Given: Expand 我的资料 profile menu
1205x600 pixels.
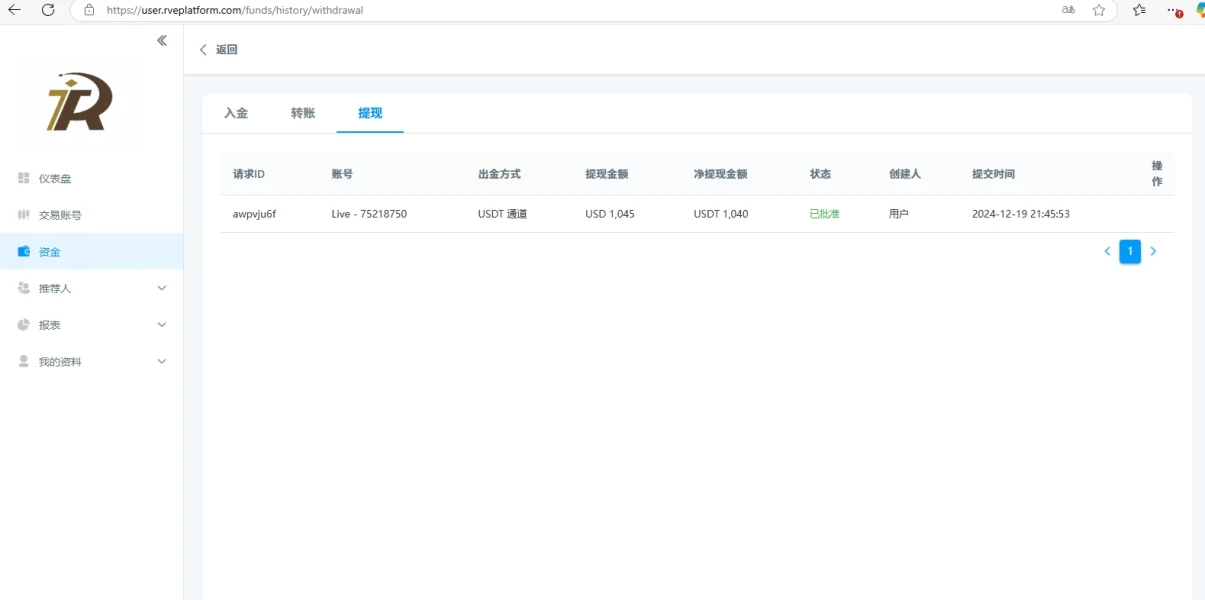Looking at the screenshot, I should (91, 362).
